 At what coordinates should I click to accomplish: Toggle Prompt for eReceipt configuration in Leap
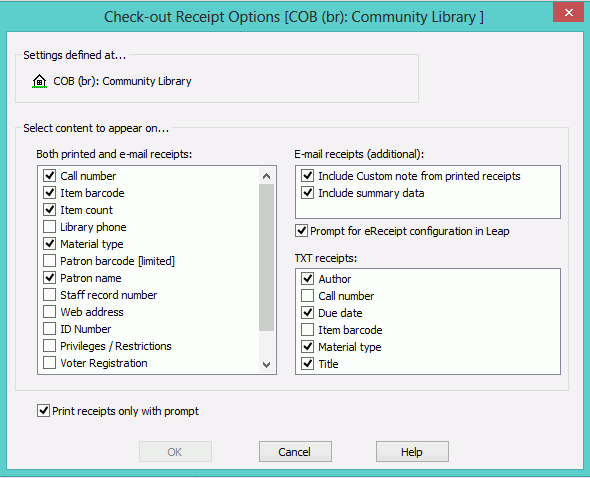coord(301,231)
